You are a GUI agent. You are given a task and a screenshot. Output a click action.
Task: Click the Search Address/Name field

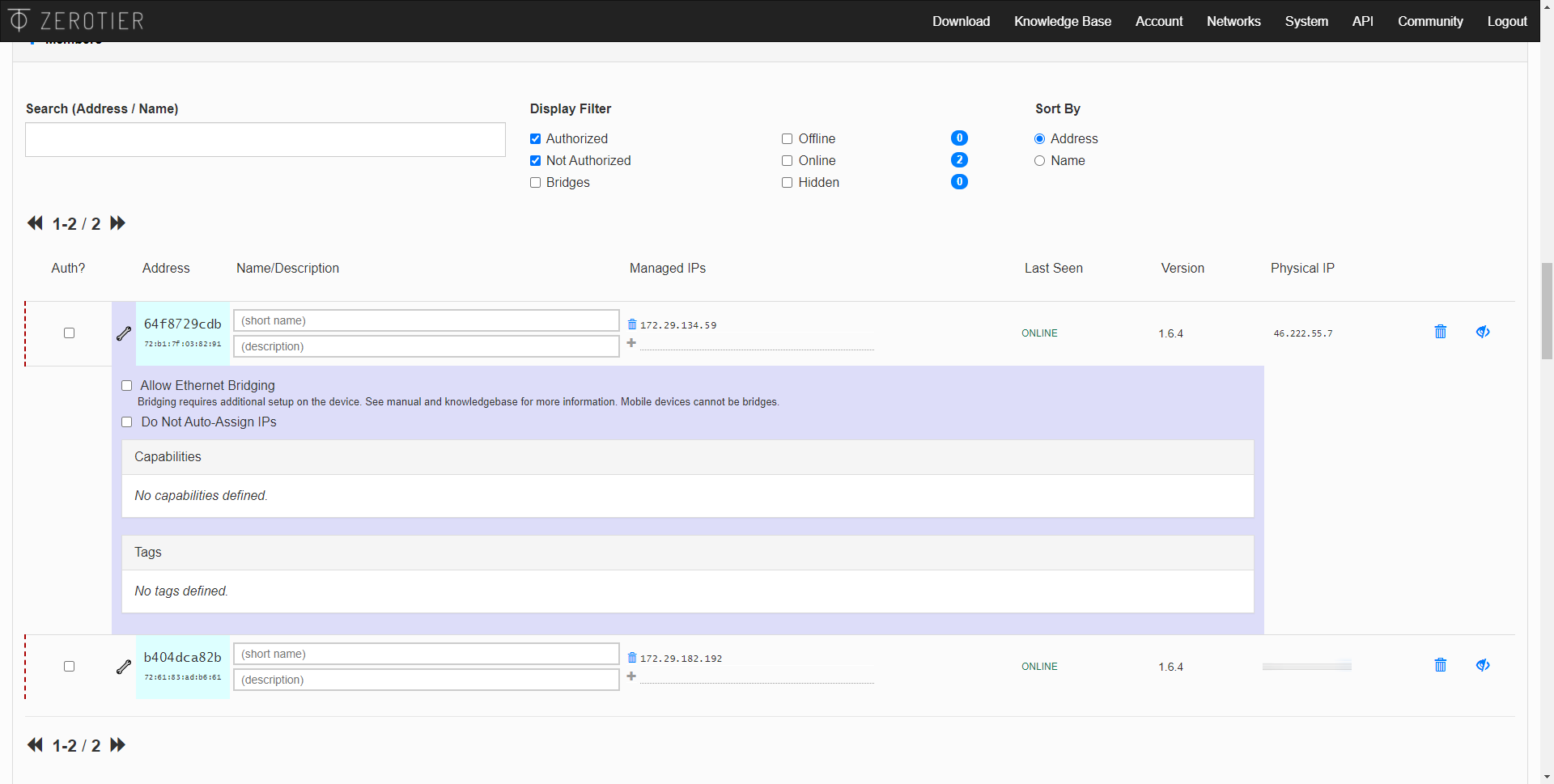click(265, 140)
